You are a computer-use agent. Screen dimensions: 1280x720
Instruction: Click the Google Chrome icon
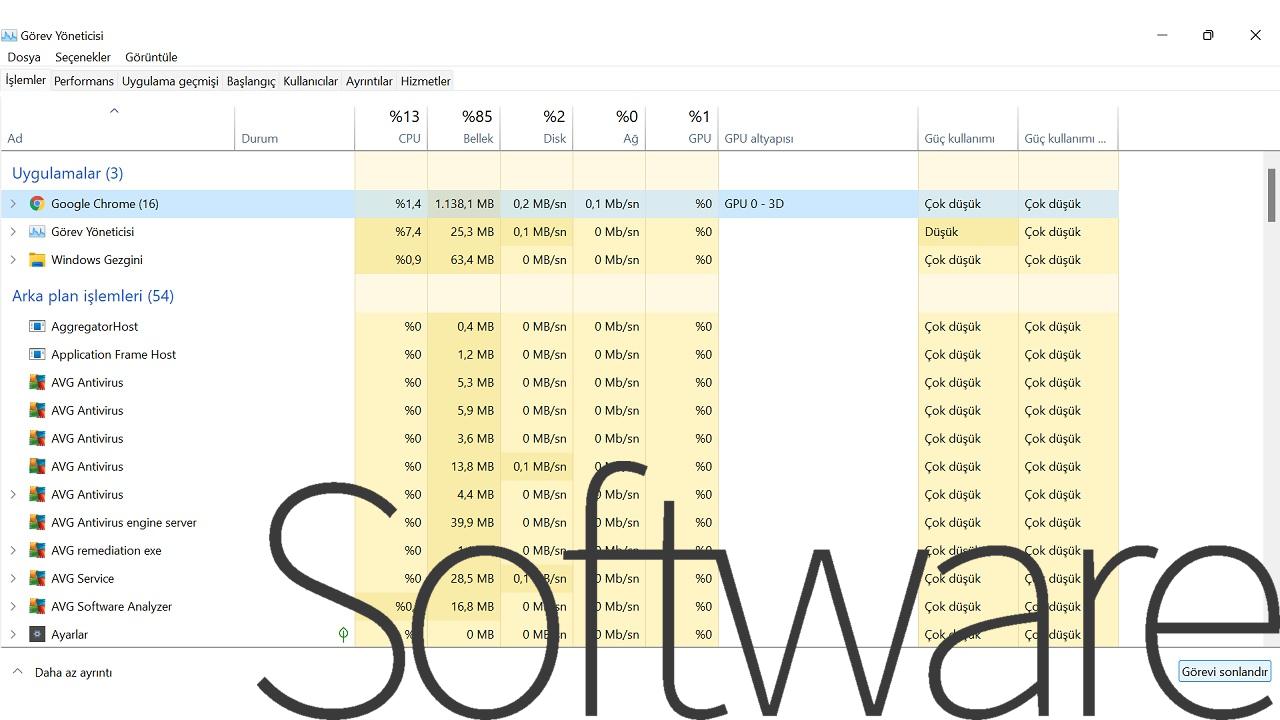37,204
